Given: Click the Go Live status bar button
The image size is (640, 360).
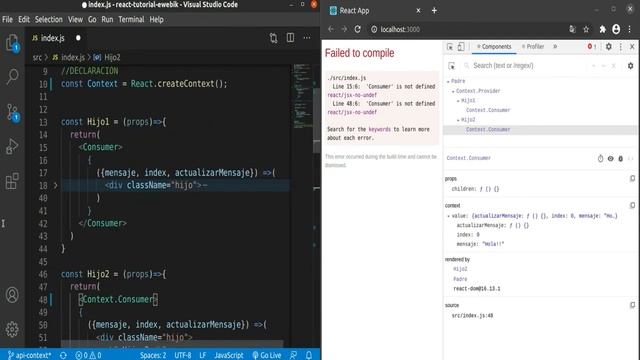Looking at the screenshot, I should (x=267, y=355).
